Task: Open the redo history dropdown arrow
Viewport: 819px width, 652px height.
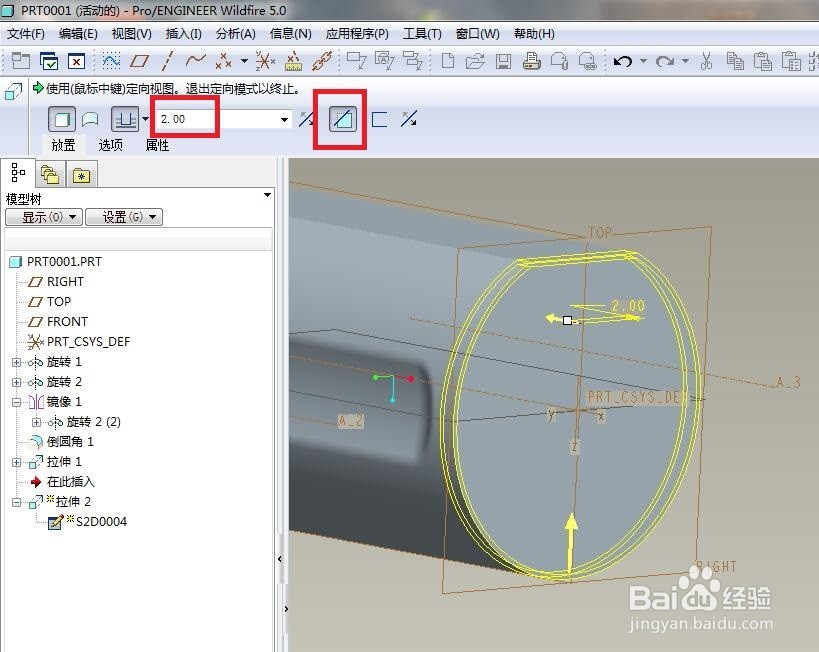Action: pos(685,61)
